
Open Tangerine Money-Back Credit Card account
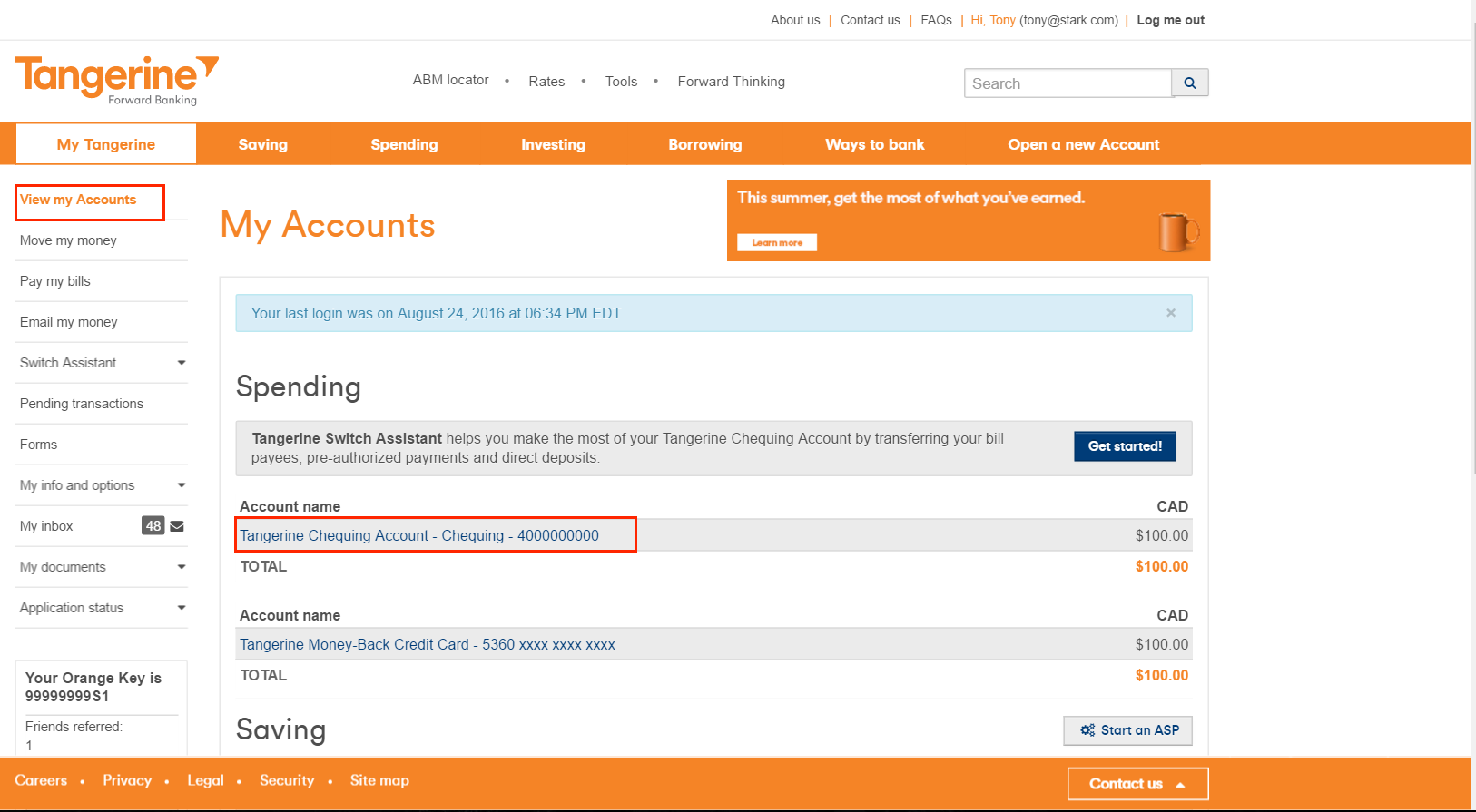[x=428, y=644]
